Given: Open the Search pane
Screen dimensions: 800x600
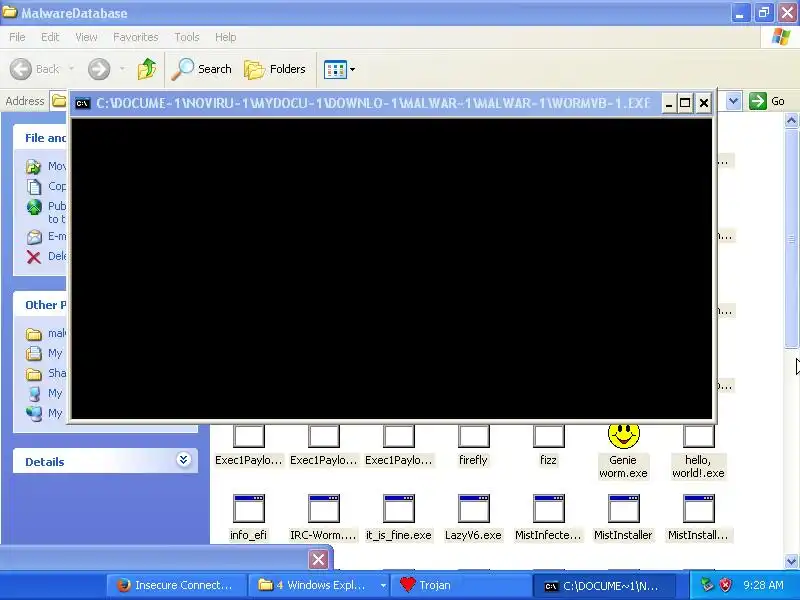Looking at the screenshot, I should (x=202, y=69).
